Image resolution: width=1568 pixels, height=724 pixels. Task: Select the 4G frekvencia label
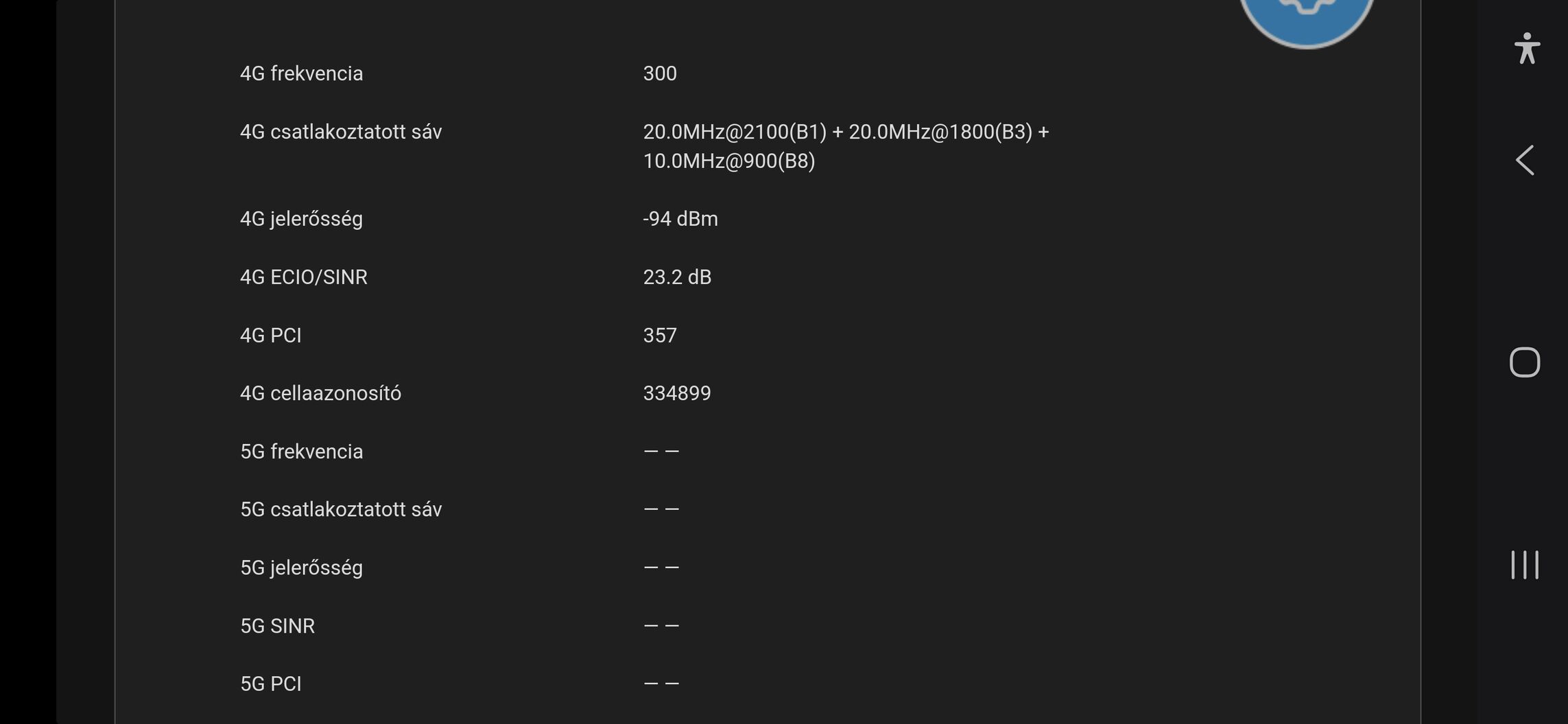click(x=301, y=73)
